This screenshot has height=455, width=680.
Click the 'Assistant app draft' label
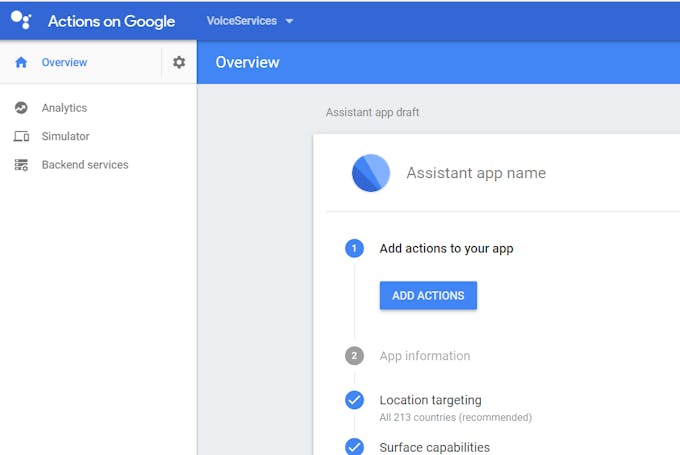(373, 112)
